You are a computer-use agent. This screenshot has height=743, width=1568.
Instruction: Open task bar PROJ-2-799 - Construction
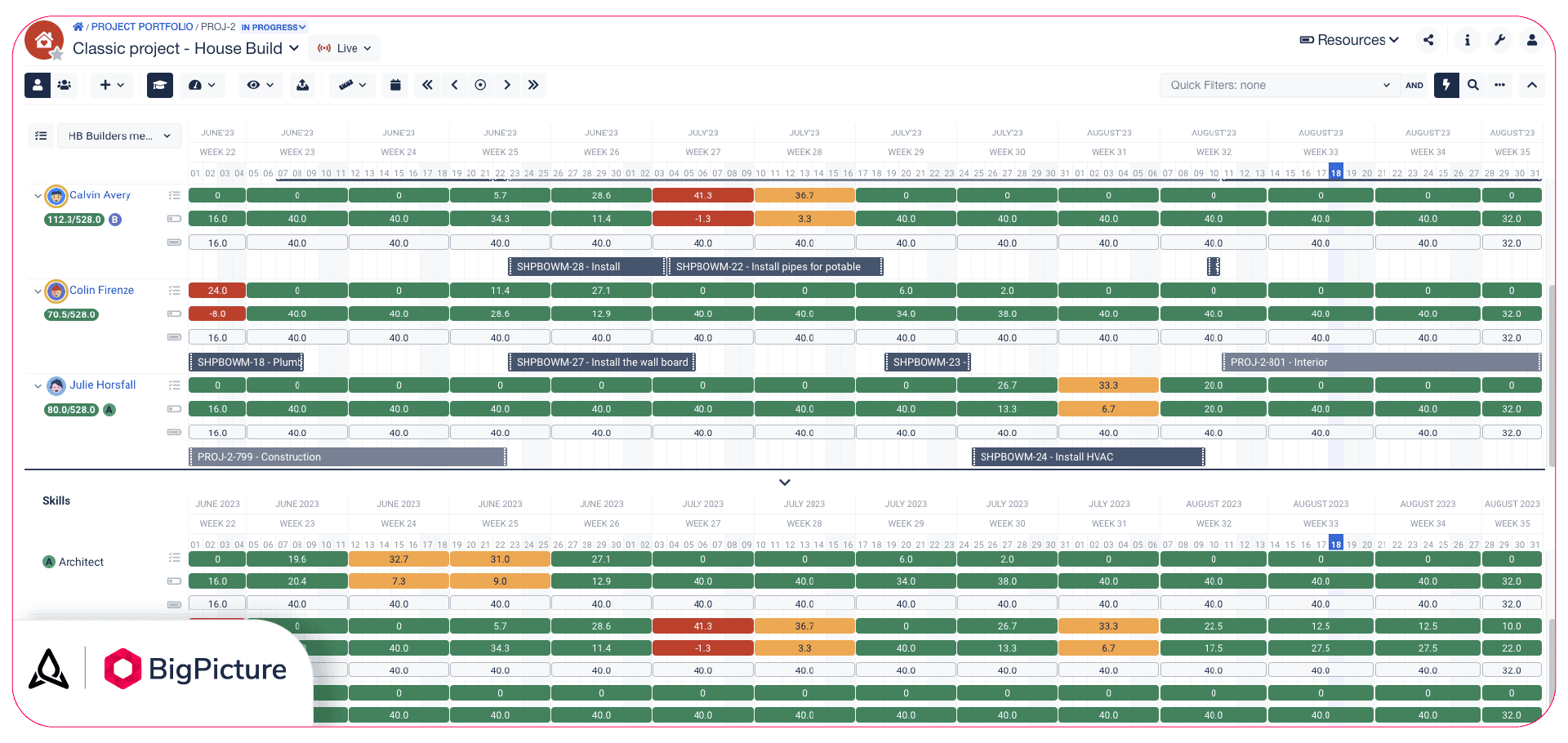point(348,456)
